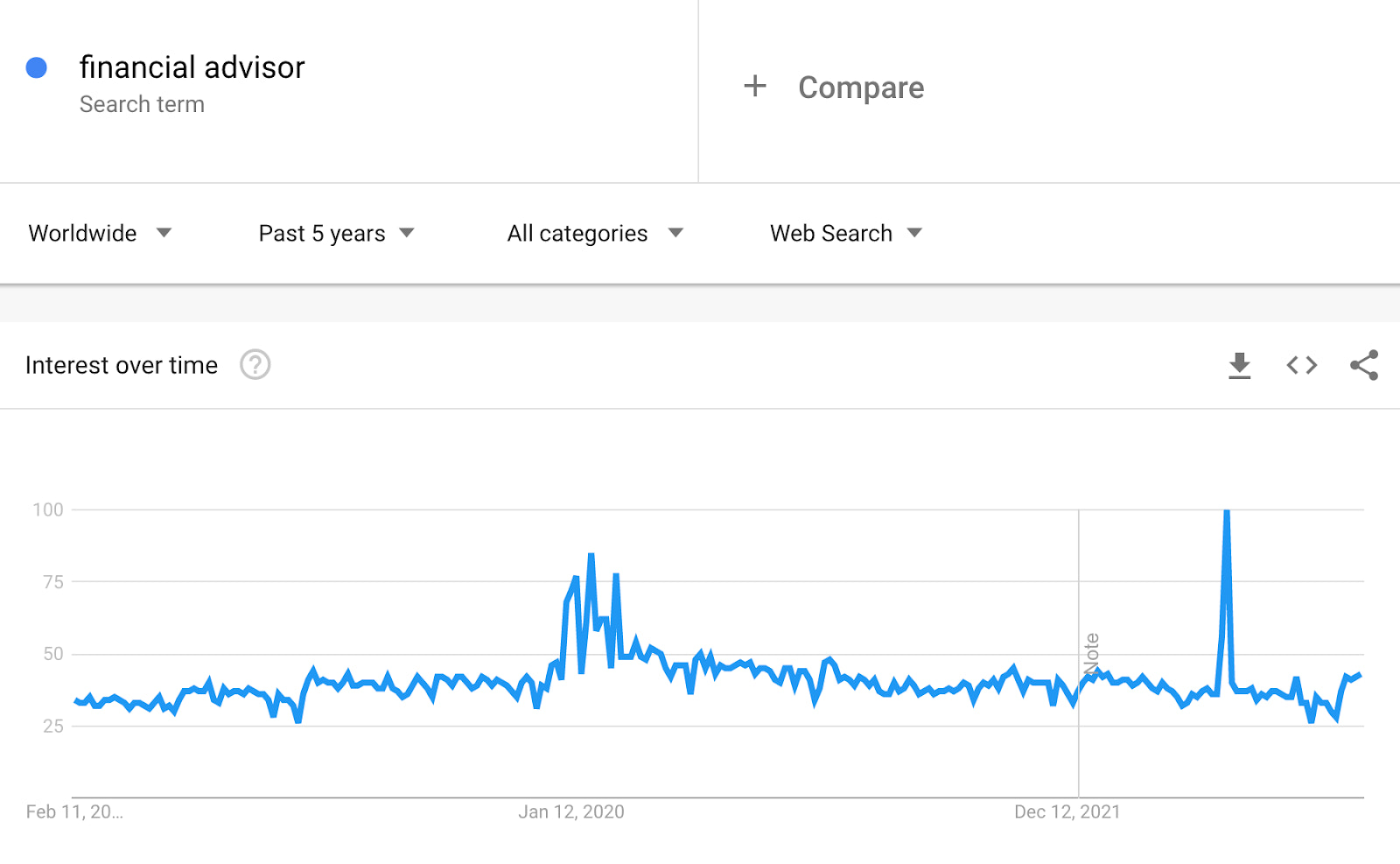1400x864 pixels.
Task: Open the Worldwide region dropdown
Action: tap(98, 233)
